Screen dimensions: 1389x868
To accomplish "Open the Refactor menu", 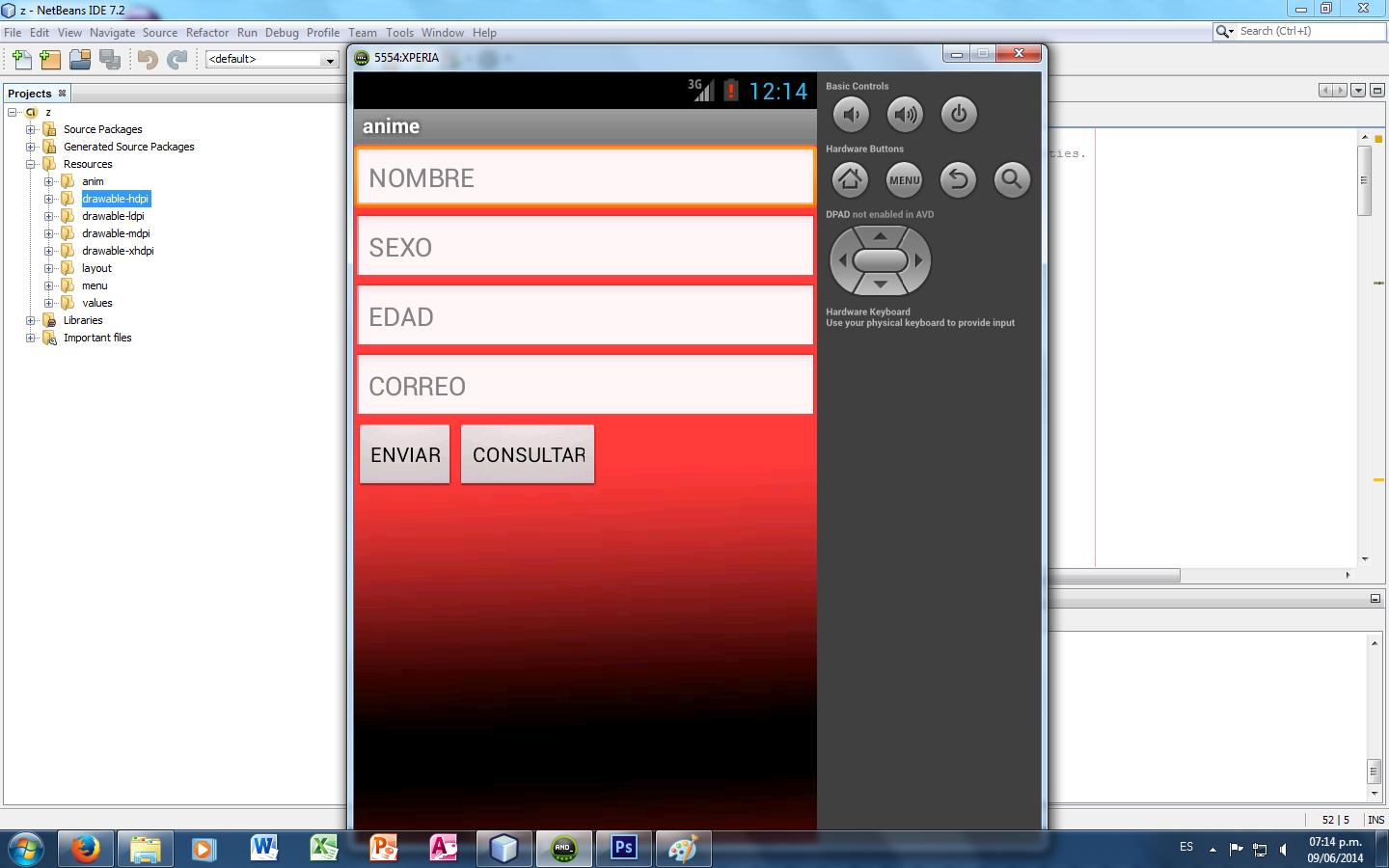I will 206,32.
